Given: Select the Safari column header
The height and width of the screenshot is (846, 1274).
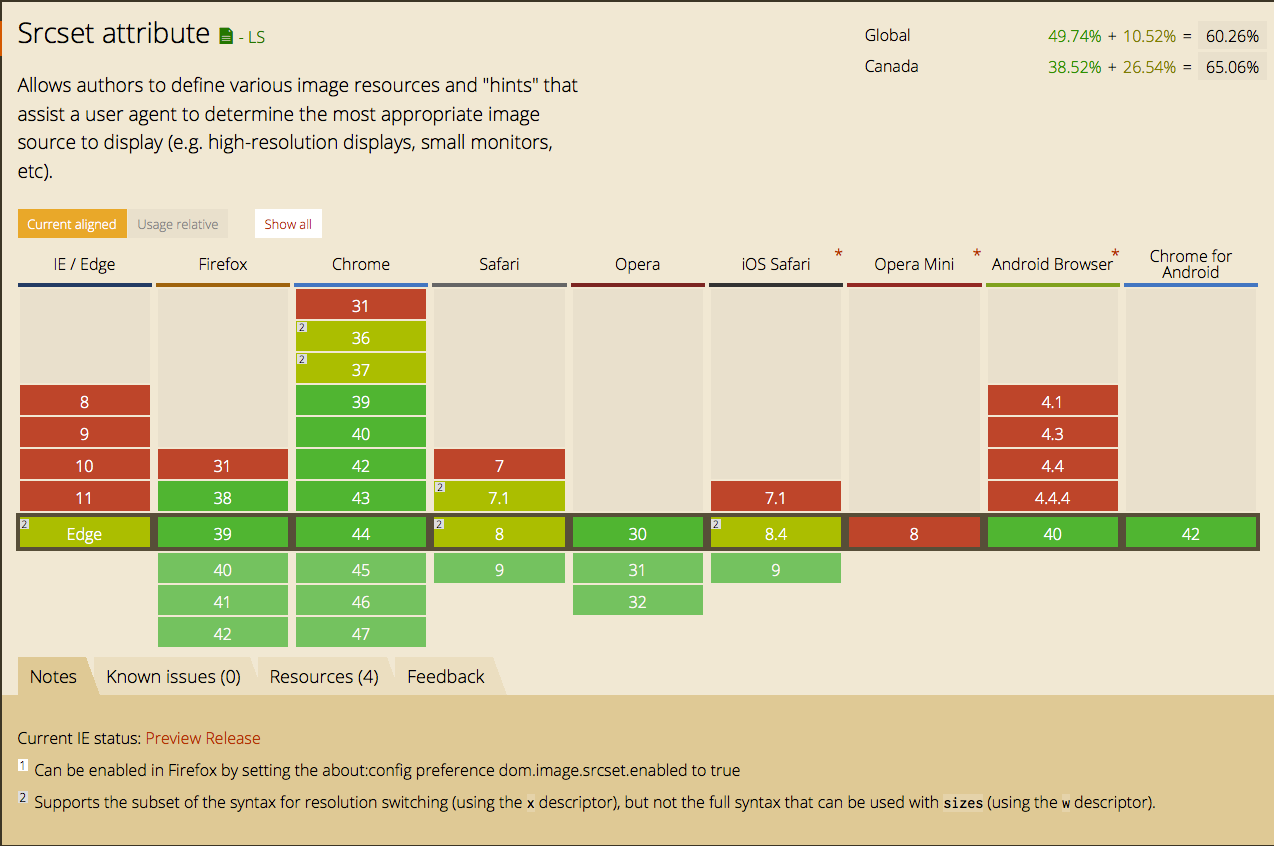Looking at the screenshot, I should coord(499,264).
